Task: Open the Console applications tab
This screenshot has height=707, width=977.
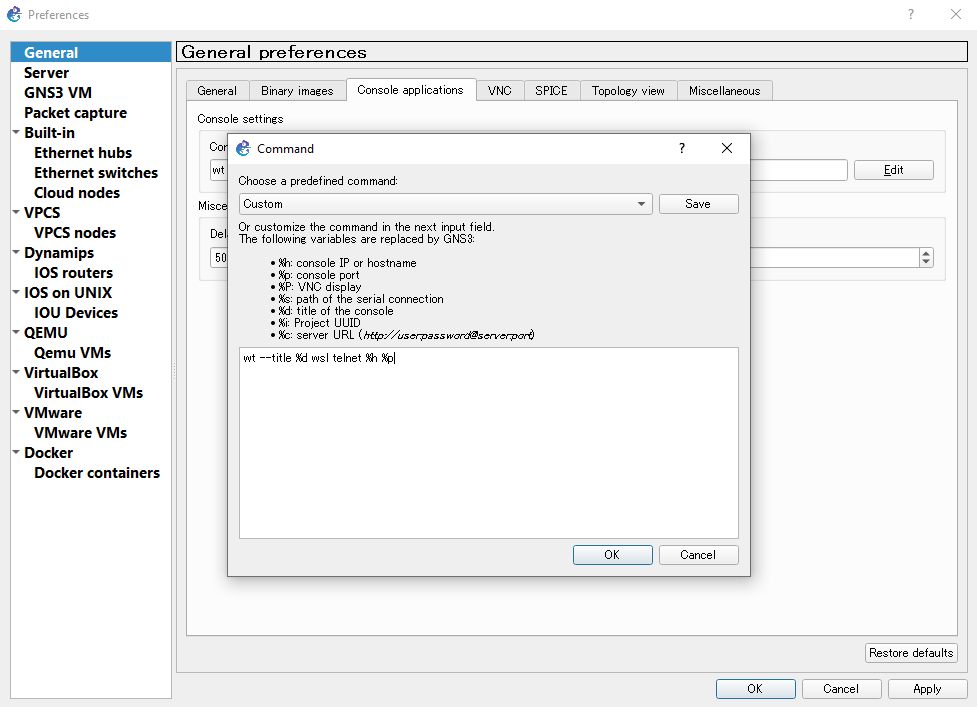Action: tap(411, 90)
